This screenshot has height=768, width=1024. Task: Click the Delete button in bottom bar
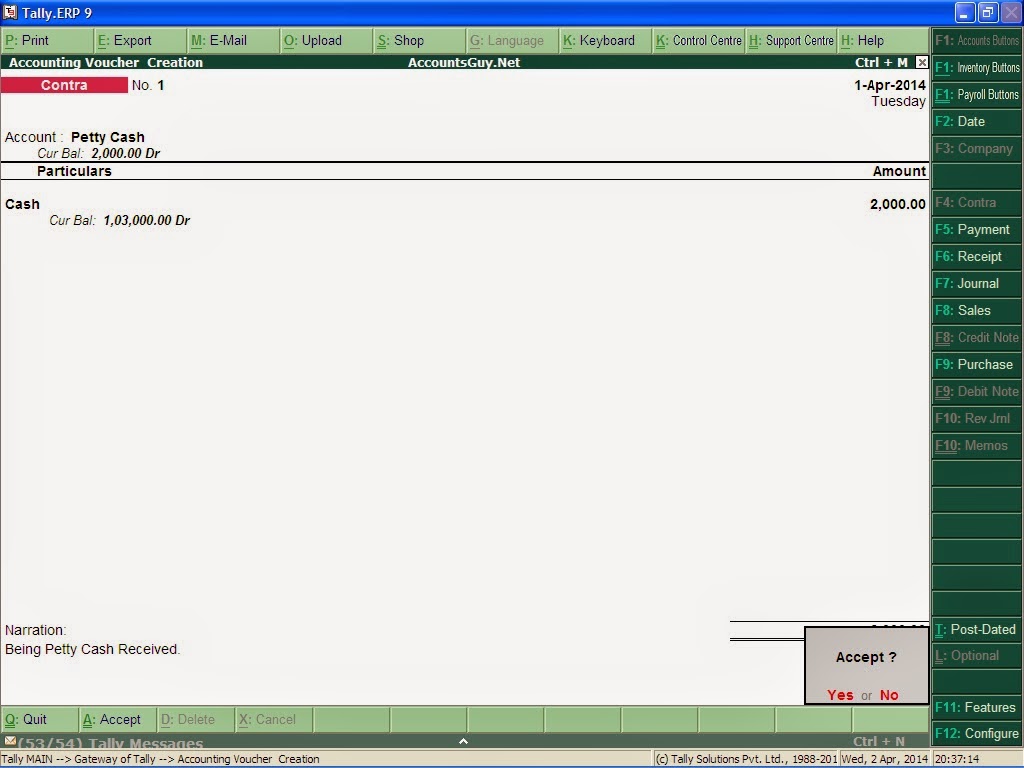195,720
